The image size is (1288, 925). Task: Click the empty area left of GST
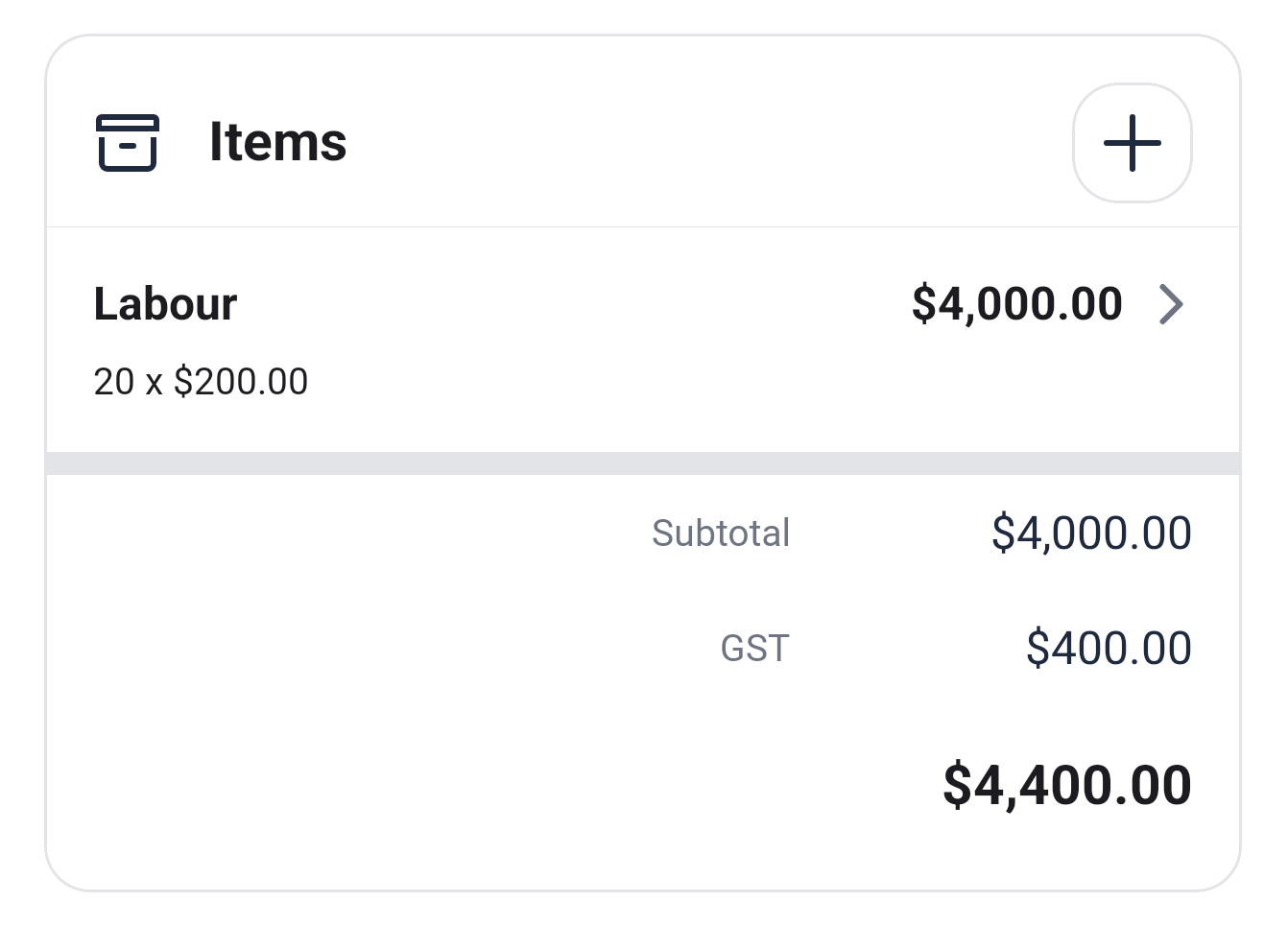pos(384,649)
